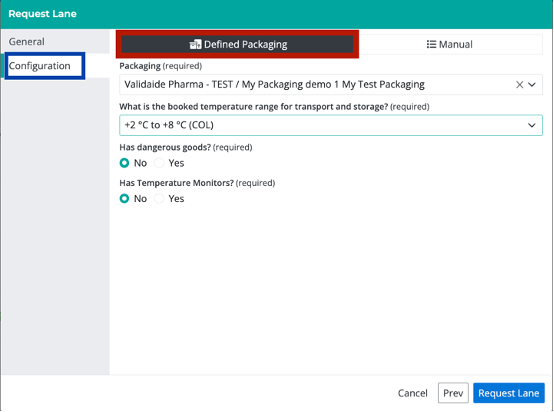The width and height of the screenshot is (554, 412).
Task: Click the Request Lane dialog title bar
Action: click(277, 14)
